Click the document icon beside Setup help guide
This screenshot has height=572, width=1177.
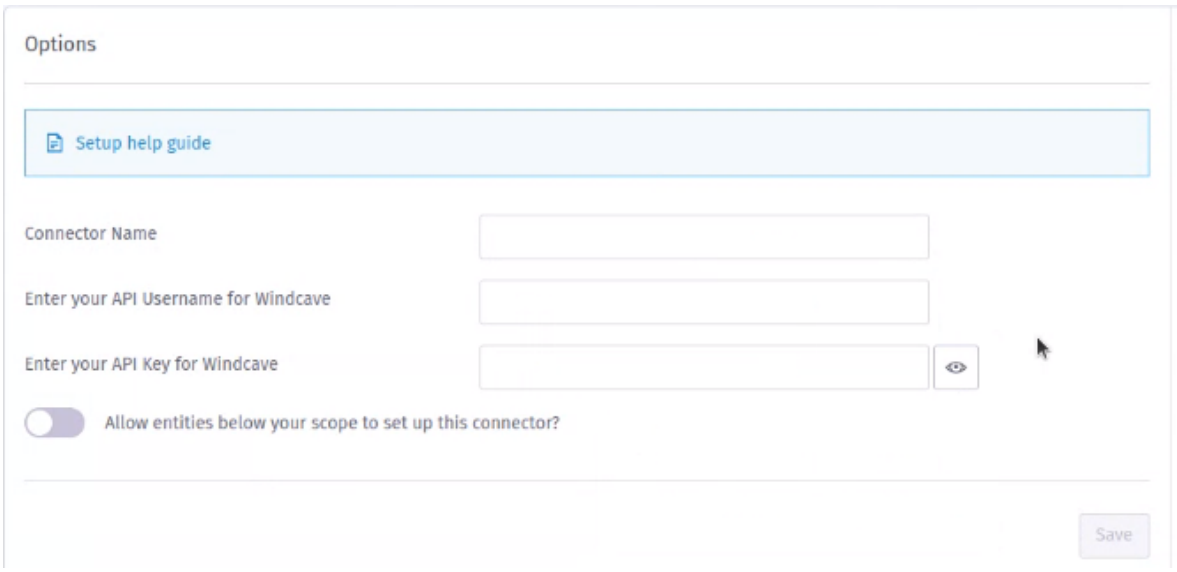(x=55, y=143)
